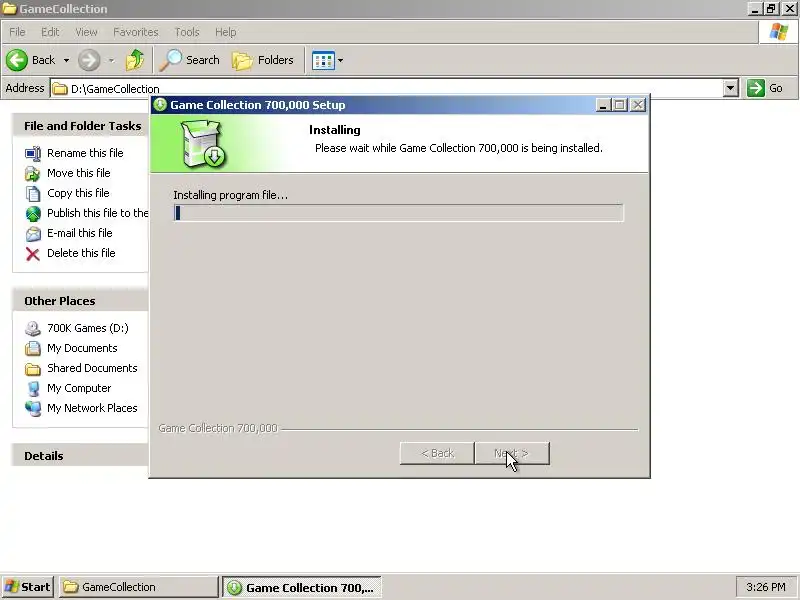Open the 700K Games (D:) link
This screenshot has width=800, height=600.
coord(88,328)
